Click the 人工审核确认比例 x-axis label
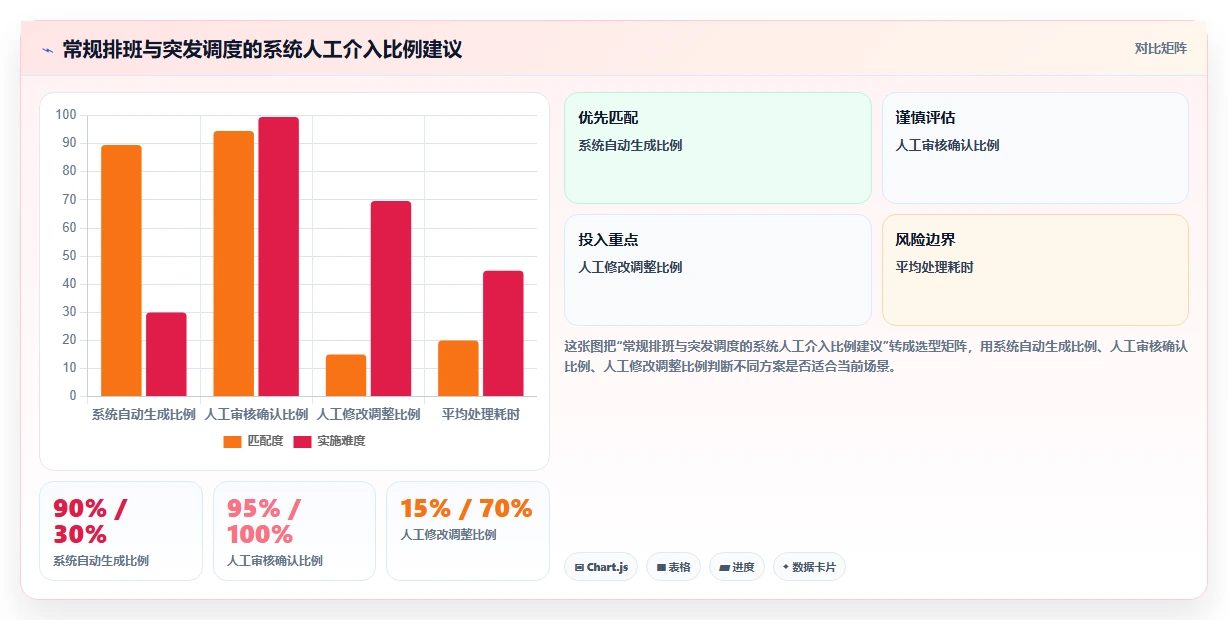The height and width of the screenshot is (620, 1228). [256, 414]
